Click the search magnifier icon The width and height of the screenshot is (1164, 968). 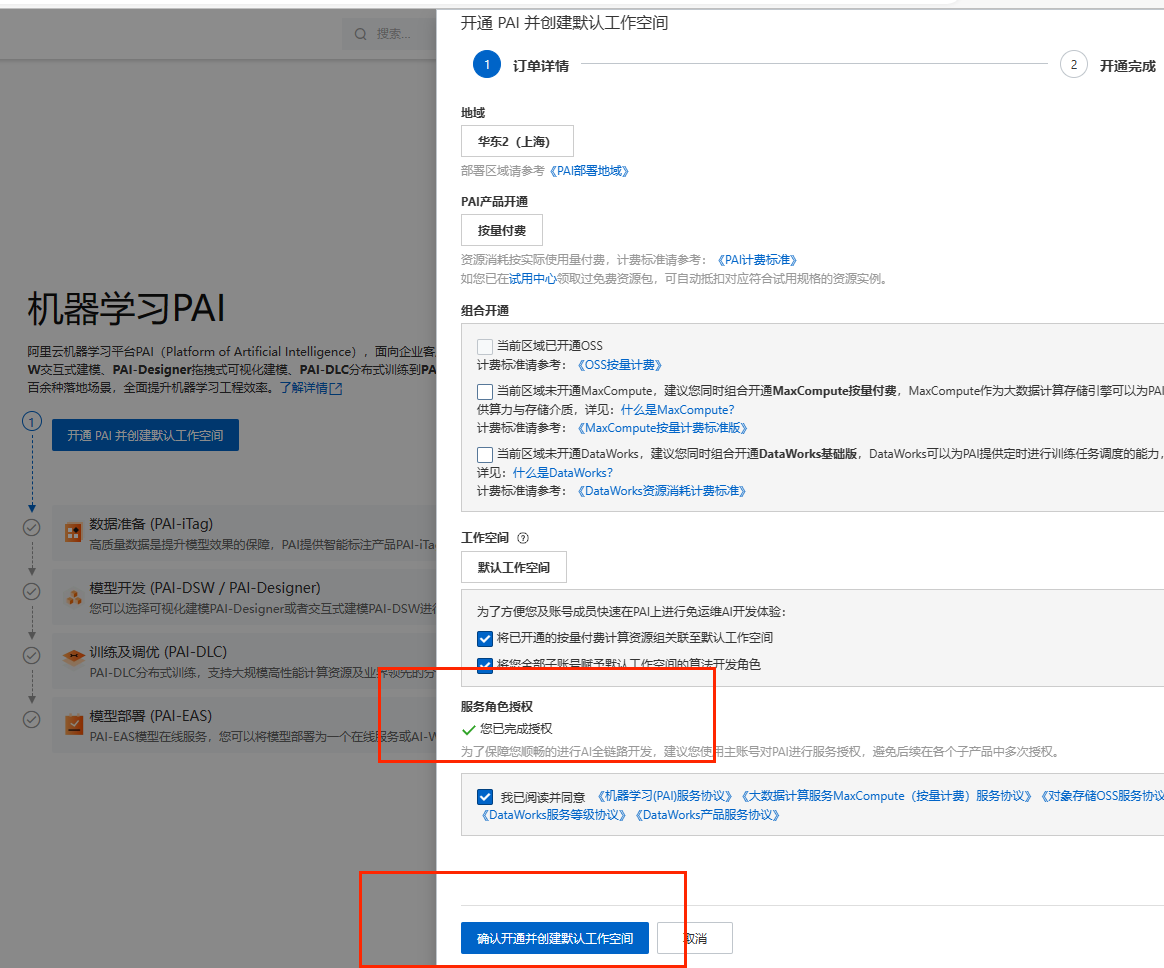pyautogui.click(x=361, y=34)
